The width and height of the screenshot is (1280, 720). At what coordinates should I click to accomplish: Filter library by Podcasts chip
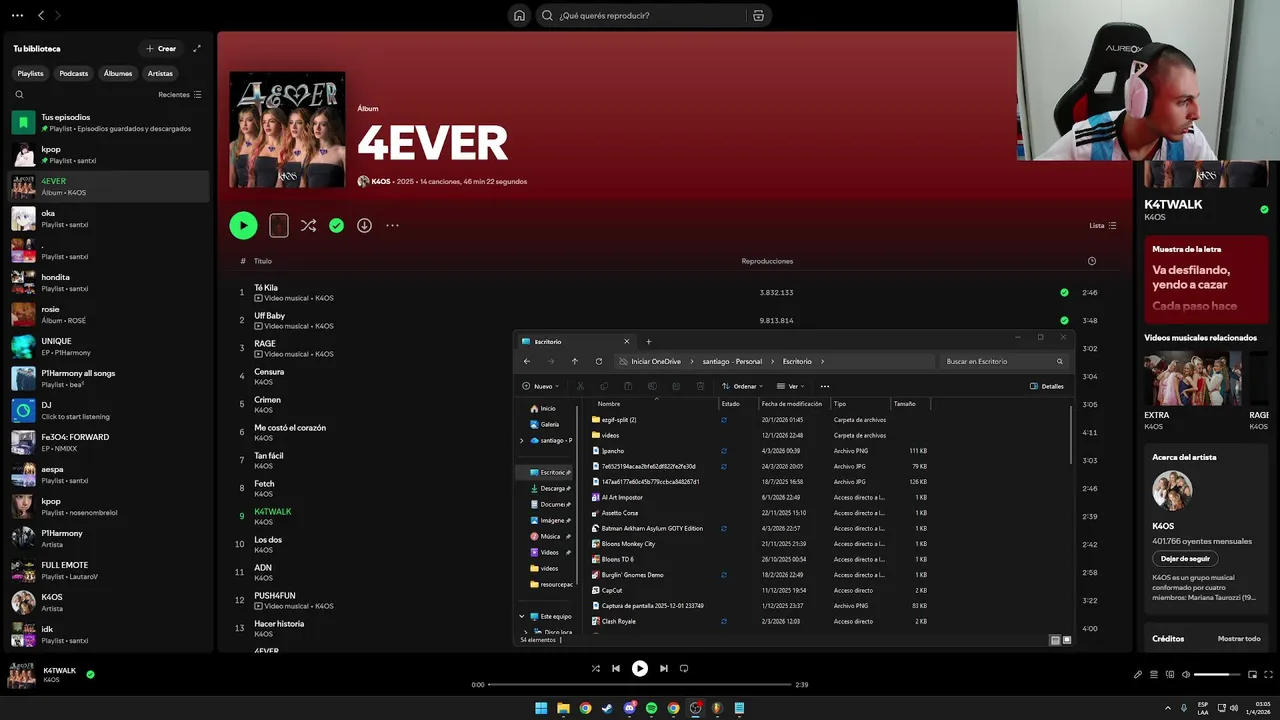(x=73, y=73)
